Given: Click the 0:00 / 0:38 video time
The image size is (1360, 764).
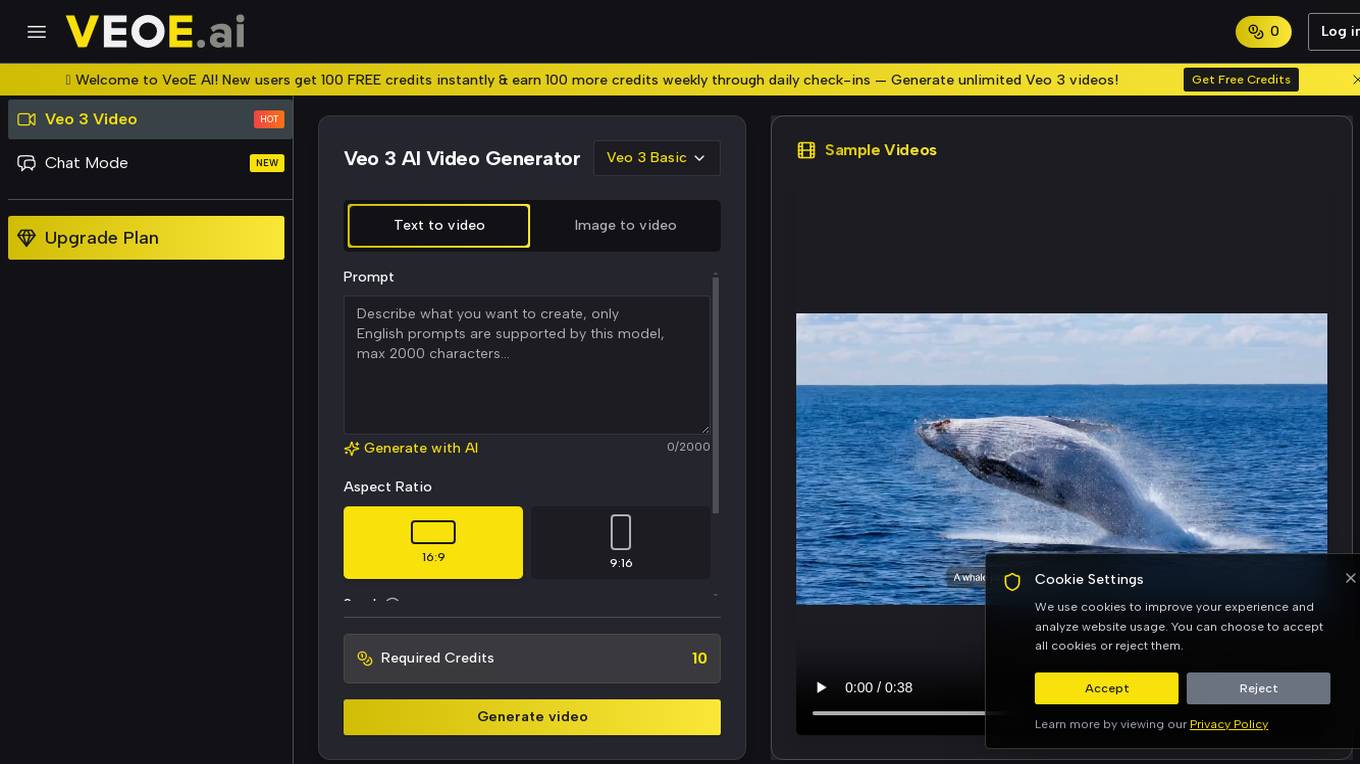Looking at the screenshot, I should click(x=878, y=687).
